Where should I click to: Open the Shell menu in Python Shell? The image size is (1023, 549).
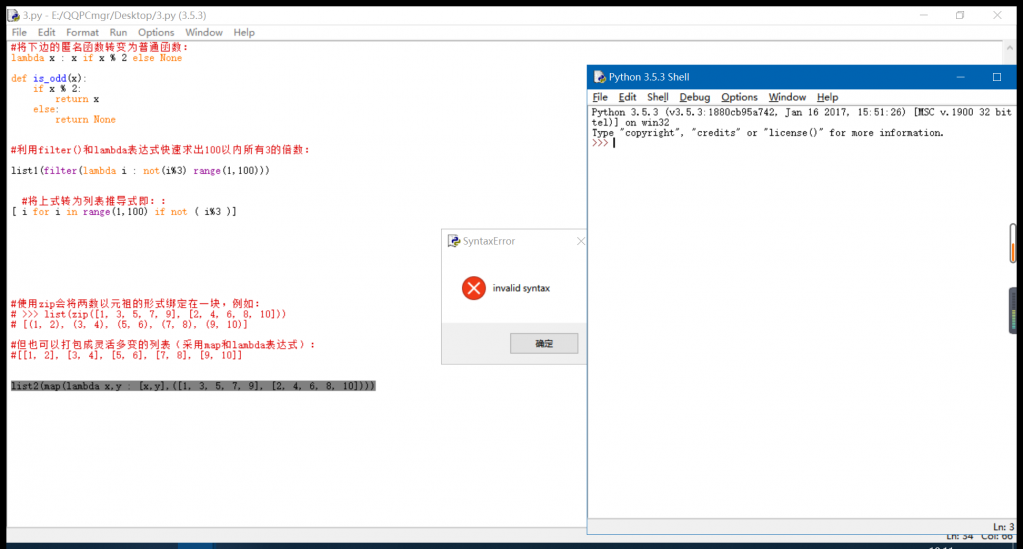[x=658, y=97]
